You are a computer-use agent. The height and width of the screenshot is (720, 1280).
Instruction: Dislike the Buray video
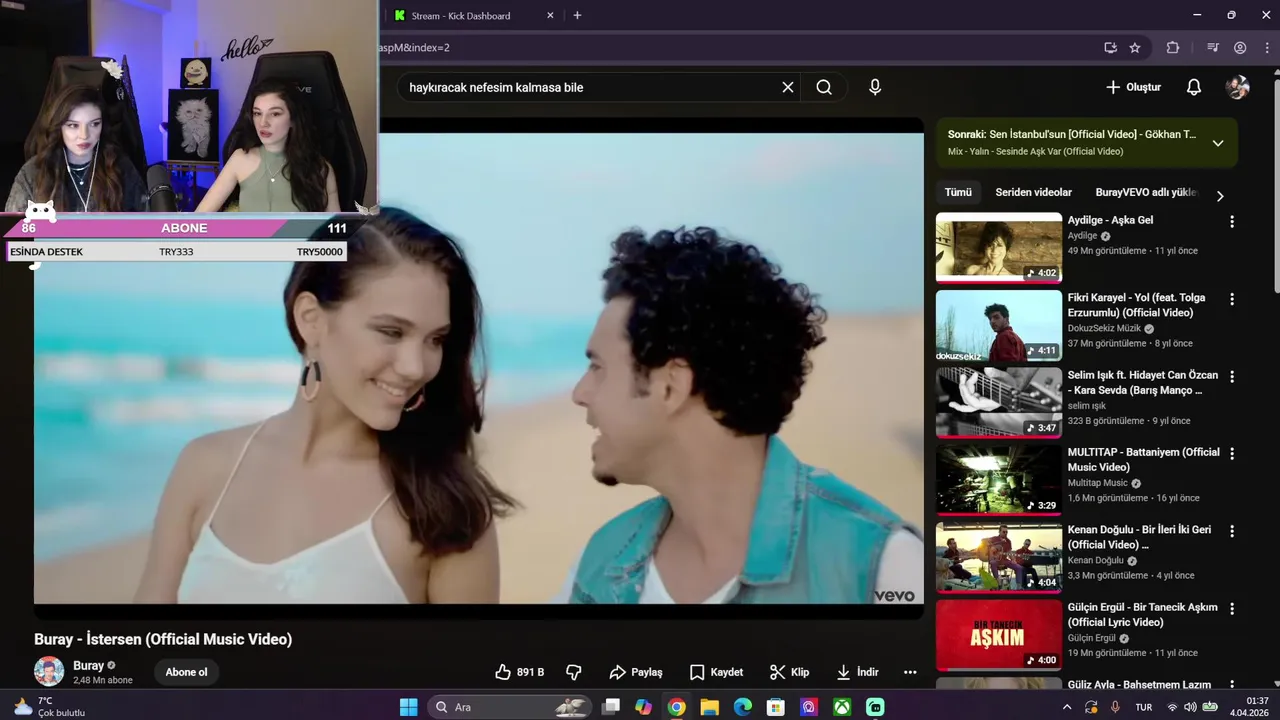coord(574,672)
